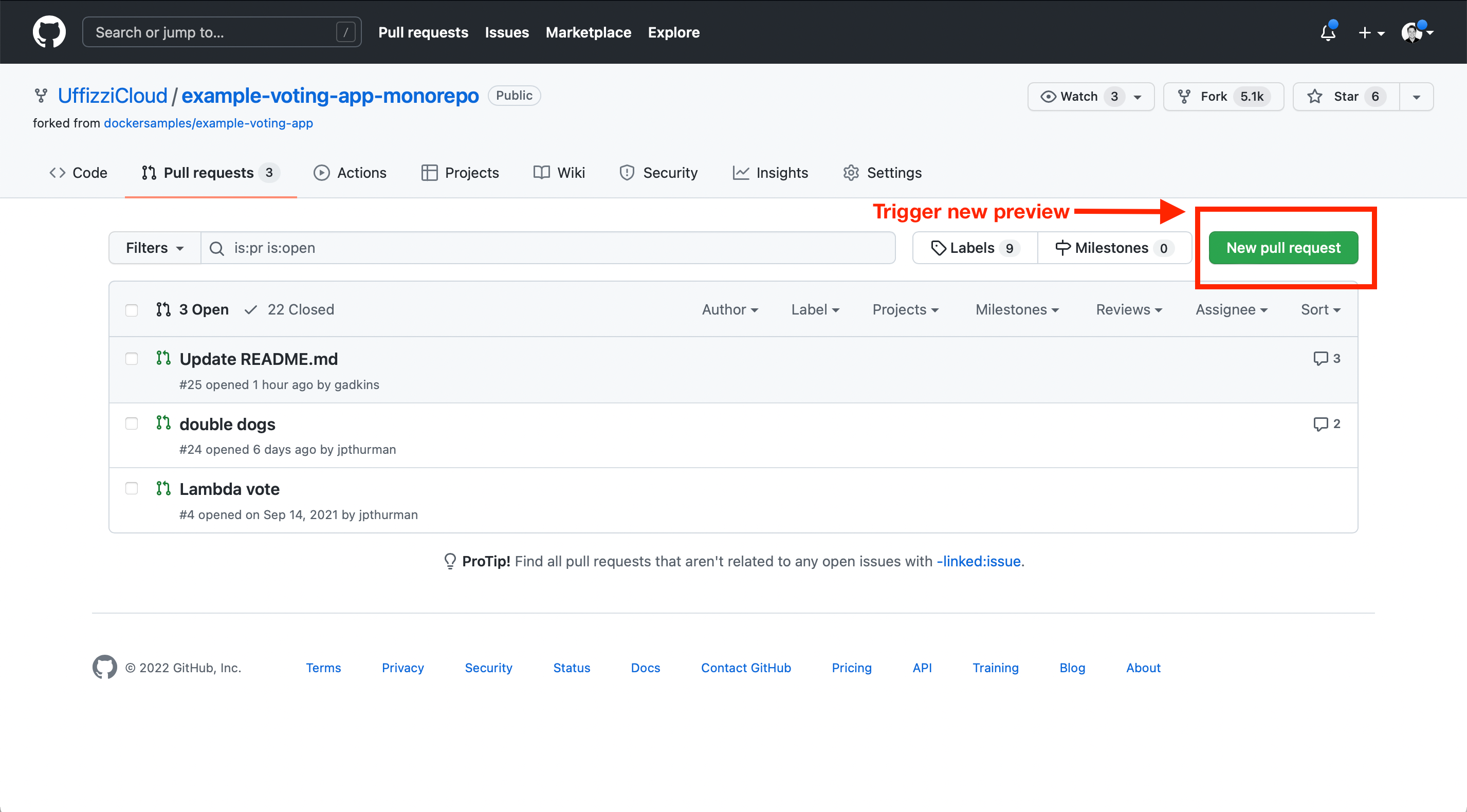Viewport: 1467px width, 812px height.
Task: Show the 22 Closed pull requests
Action: 289,310
